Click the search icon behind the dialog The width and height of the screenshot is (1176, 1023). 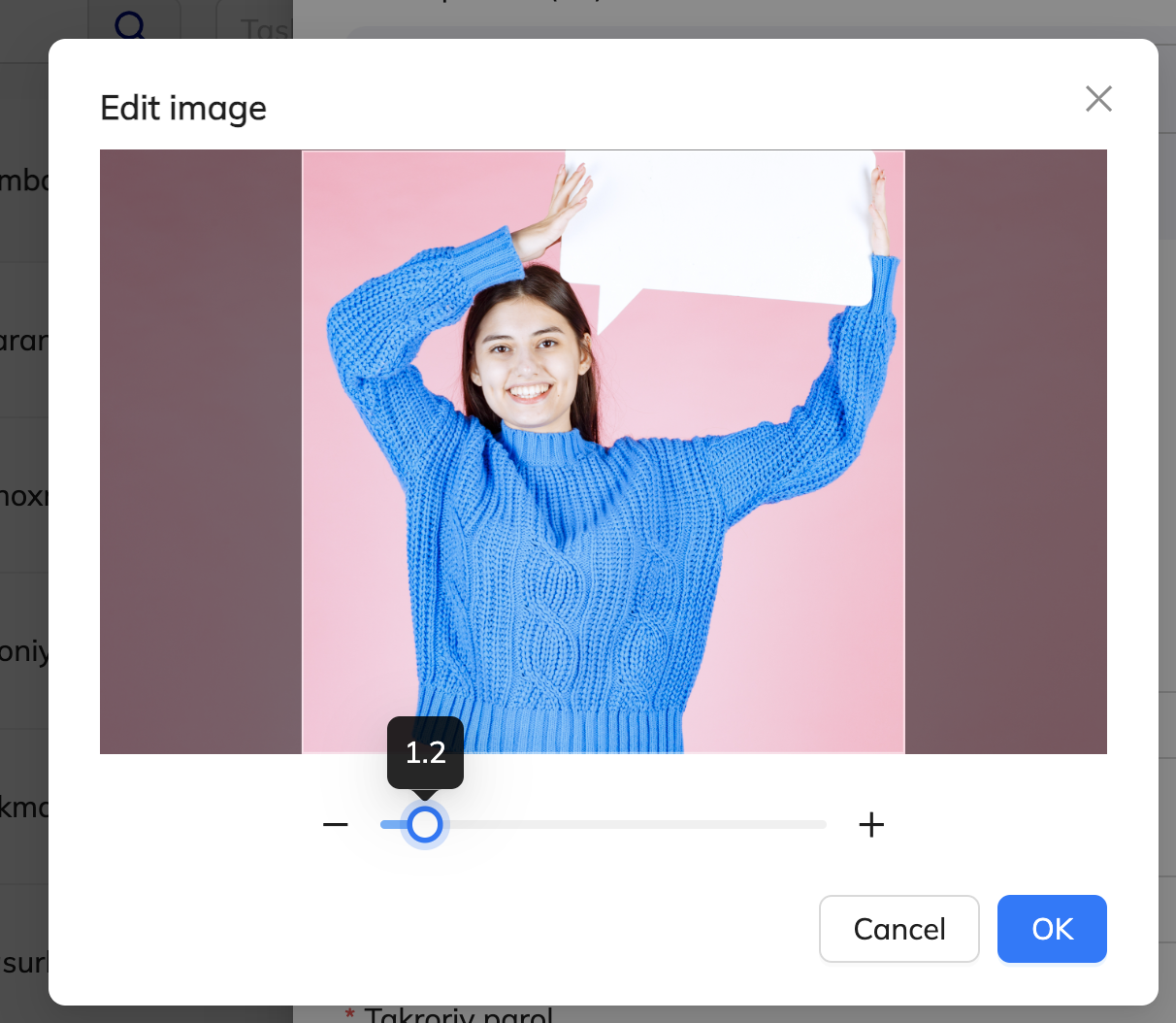tap(130, 23)
